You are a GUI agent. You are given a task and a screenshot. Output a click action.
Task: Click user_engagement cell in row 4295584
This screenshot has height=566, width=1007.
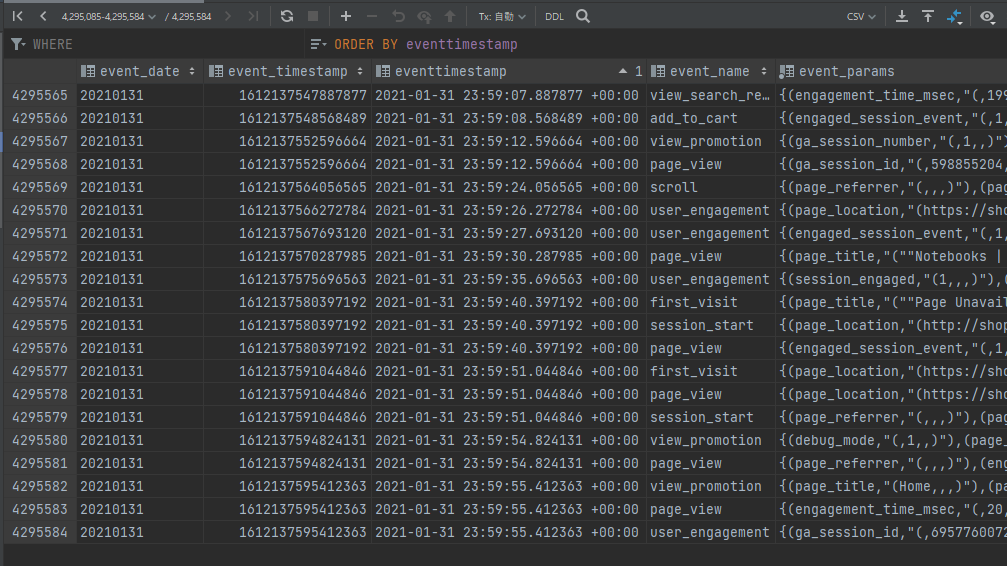click(710, 532)
